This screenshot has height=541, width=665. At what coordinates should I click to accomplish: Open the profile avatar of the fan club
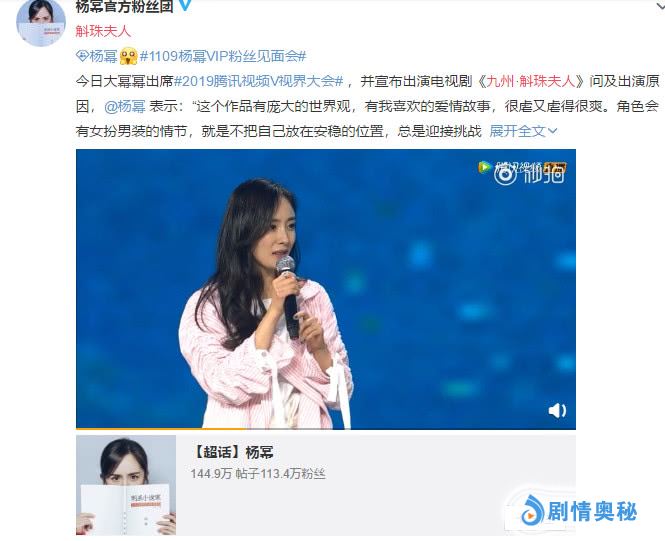coord(41,22)
